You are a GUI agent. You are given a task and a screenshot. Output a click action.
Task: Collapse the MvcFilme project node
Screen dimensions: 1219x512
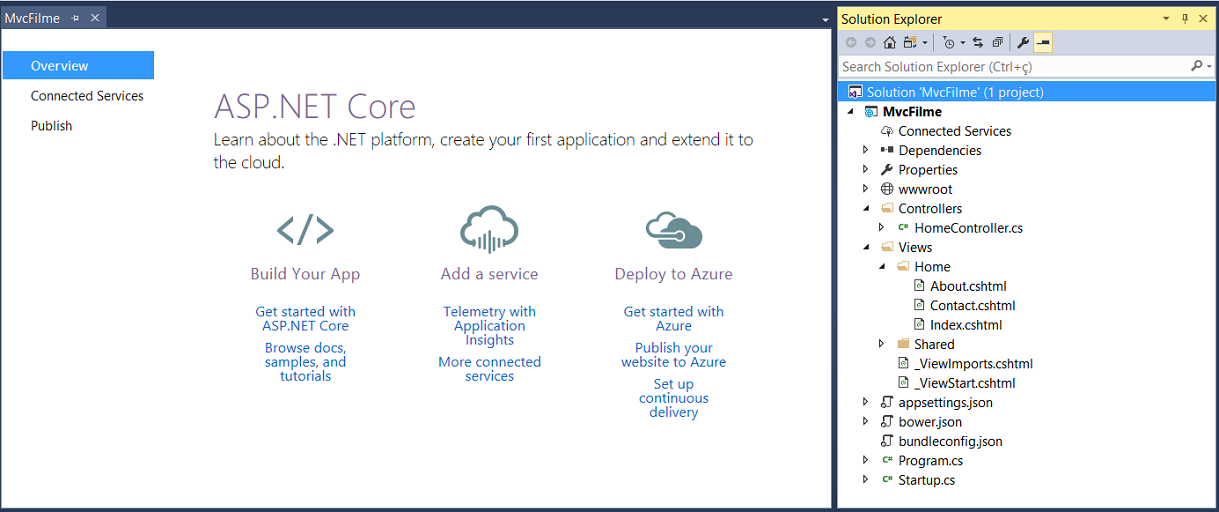(850, 112)
